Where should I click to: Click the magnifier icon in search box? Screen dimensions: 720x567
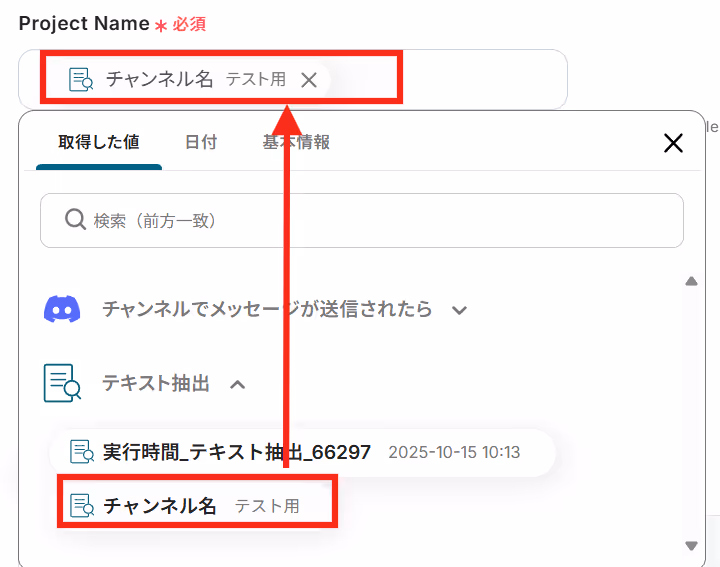point(75,220)
